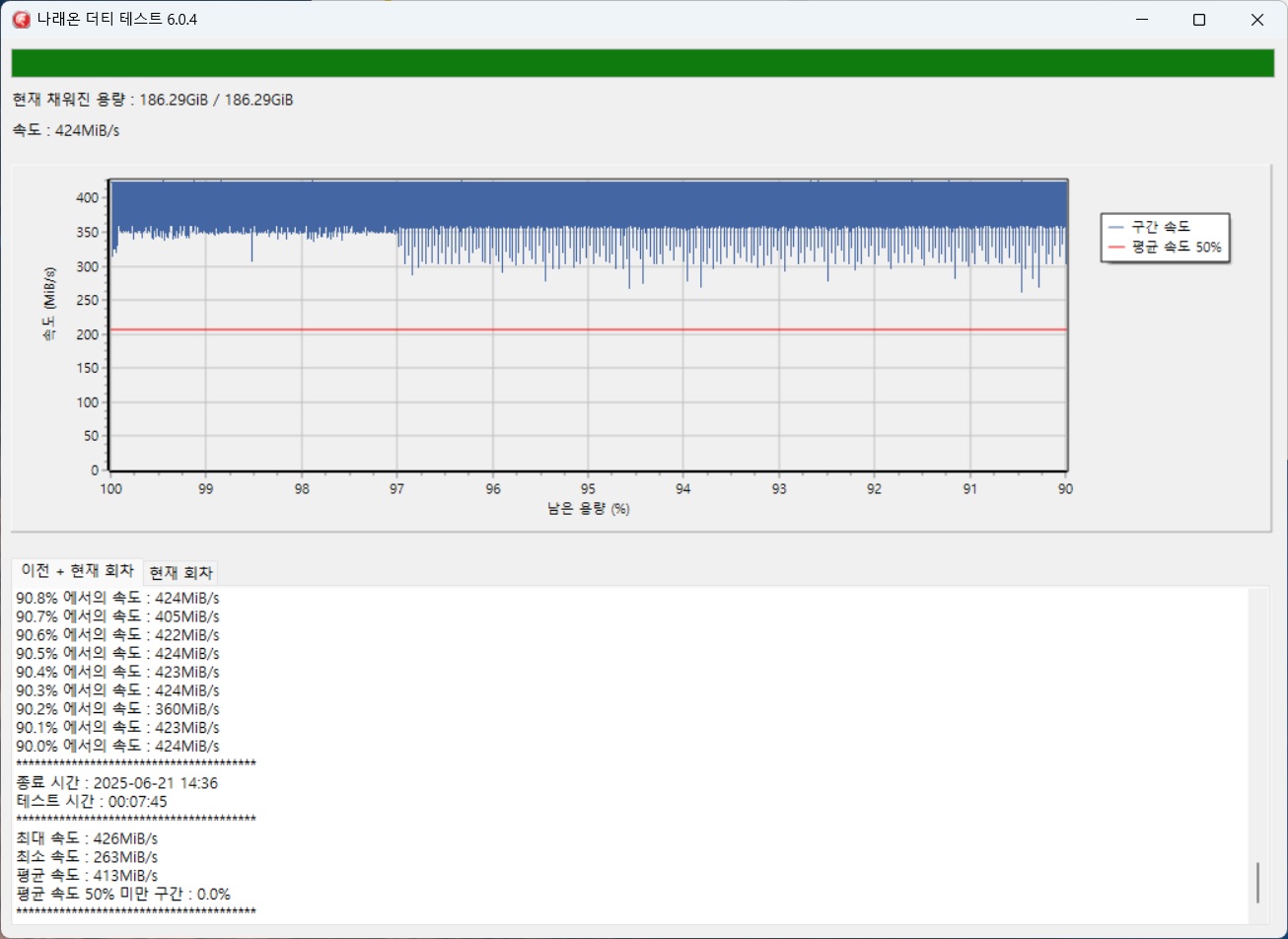This screenshot has height=939, width=1288.
Task: Click the log panel scrollbar thumb
Action: click(x=1257, y=882)
